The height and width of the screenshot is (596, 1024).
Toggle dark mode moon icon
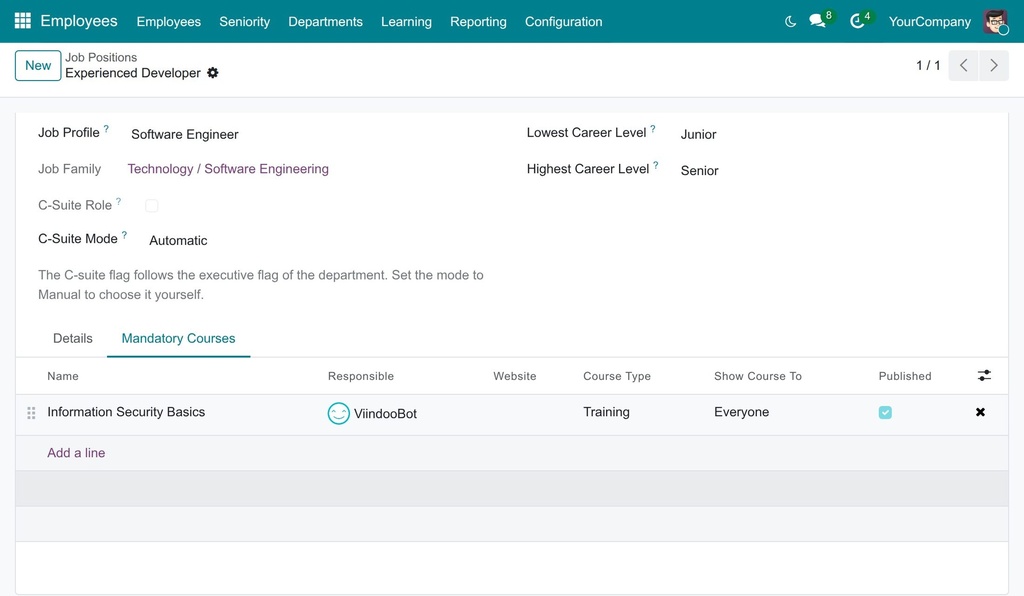[790, 22]
